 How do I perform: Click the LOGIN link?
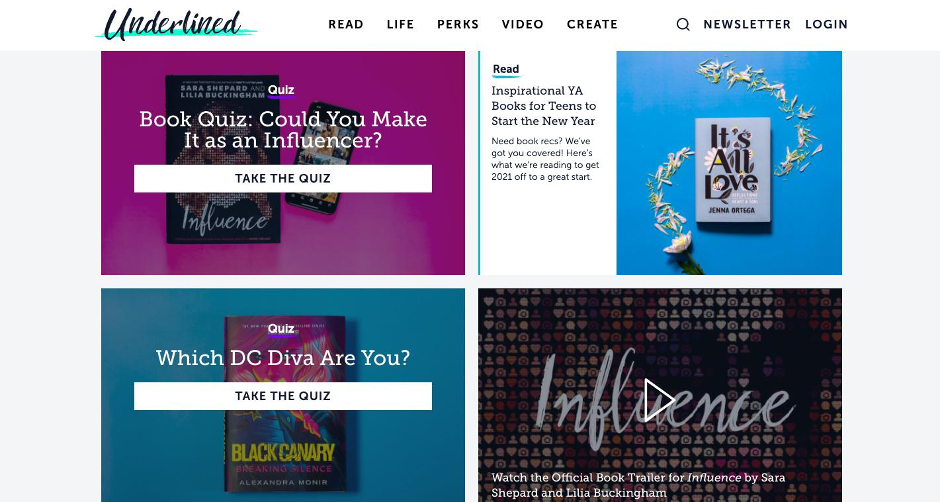point(826,25)
